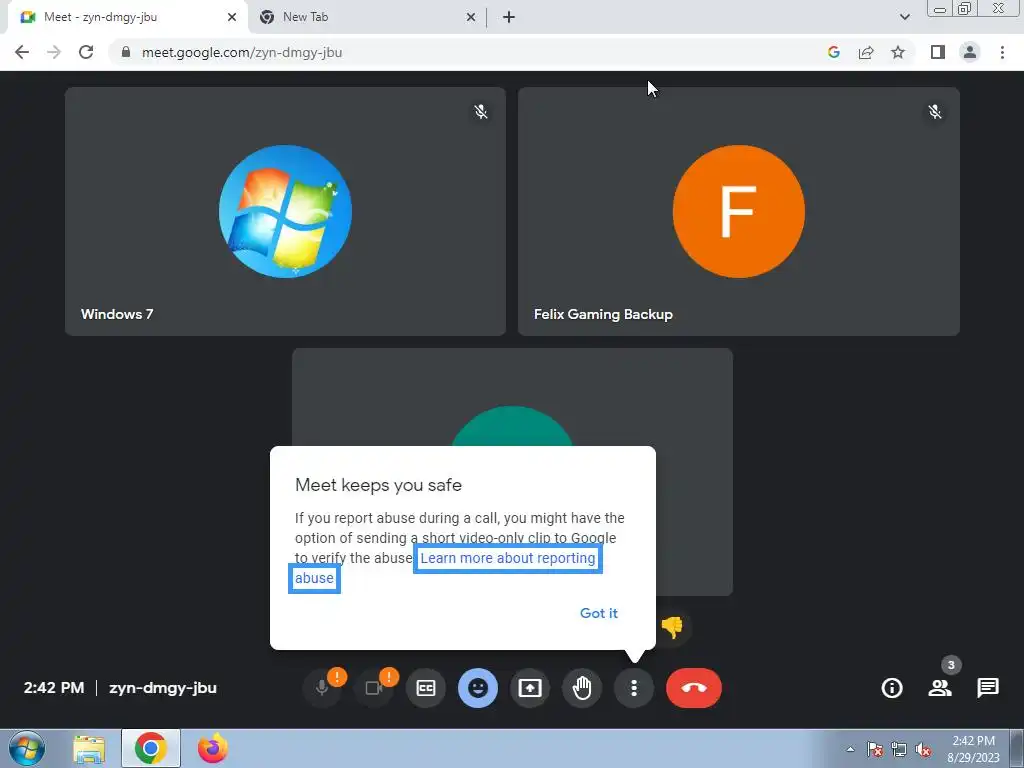This screenshot has height=768, width=1024.
Task: Turn on captions with the CC button
Action: tap(426, 688)
